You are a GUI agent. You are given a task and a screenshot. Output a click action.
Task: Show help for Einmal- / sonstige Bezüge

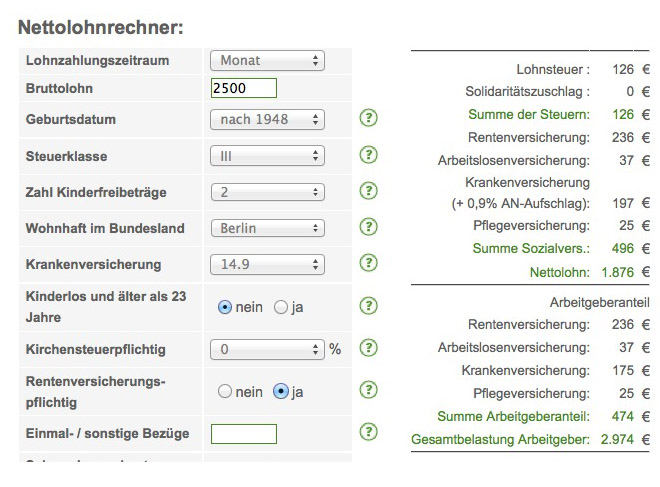click(368, 432)
